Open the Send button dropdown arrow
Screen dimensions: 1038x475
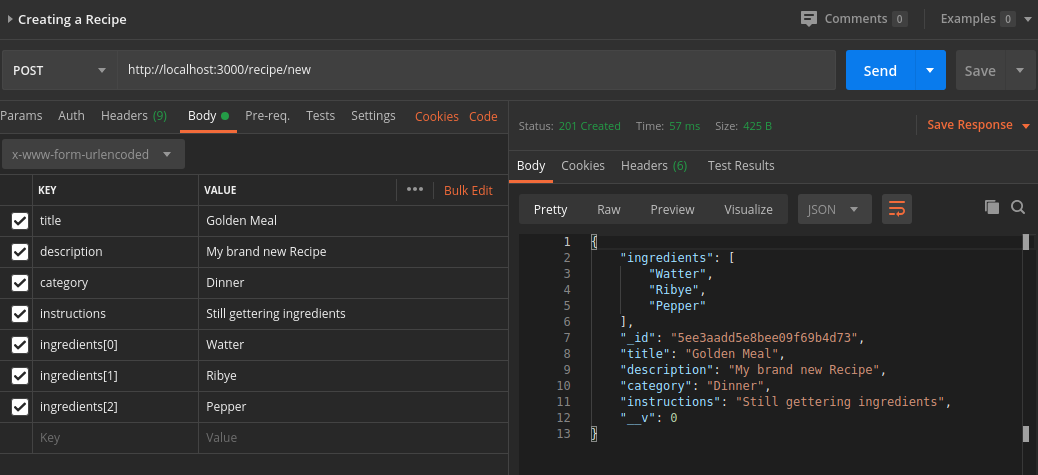tap(931, 70)
